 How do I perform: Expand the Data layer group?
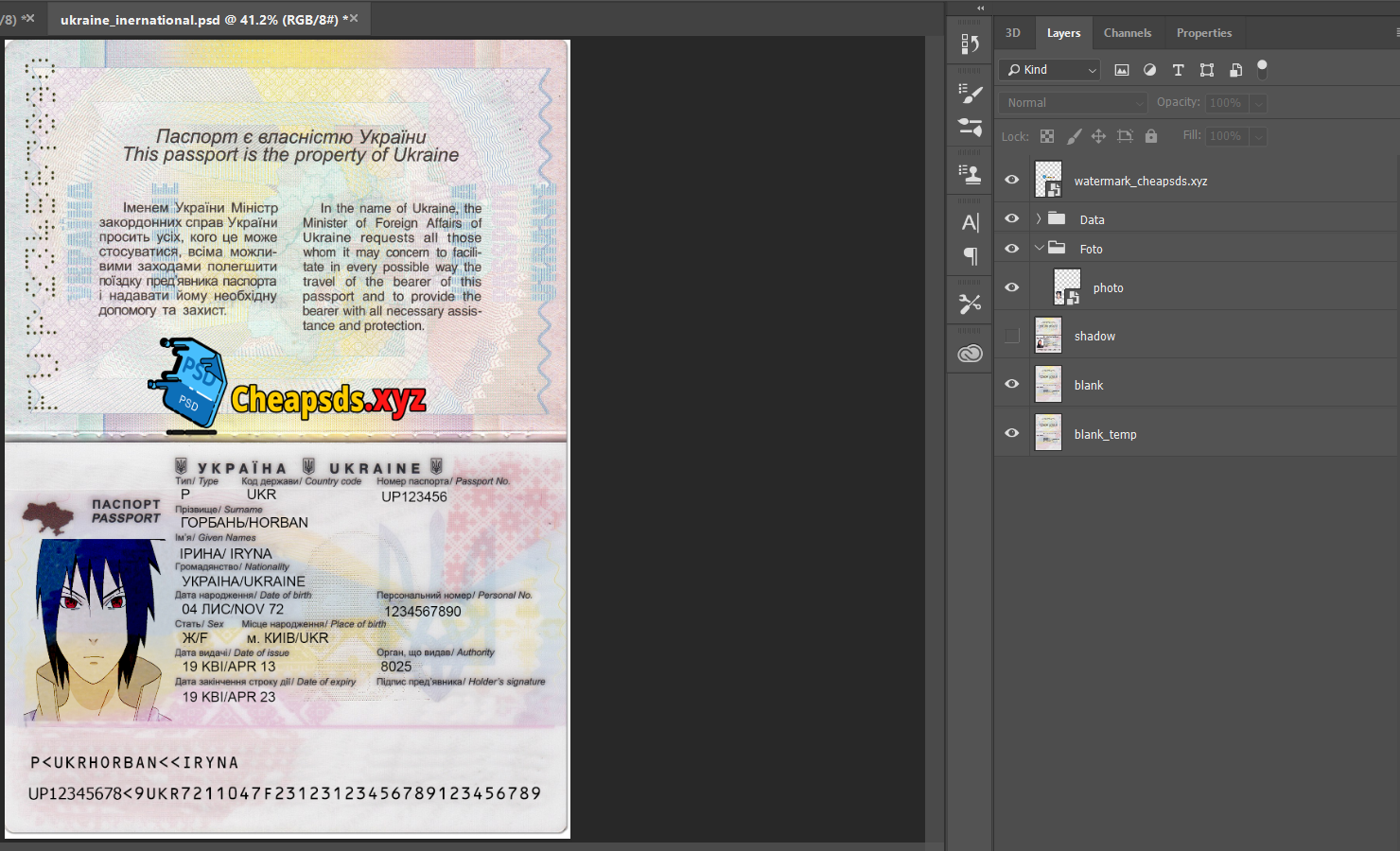pos(1039,219)
